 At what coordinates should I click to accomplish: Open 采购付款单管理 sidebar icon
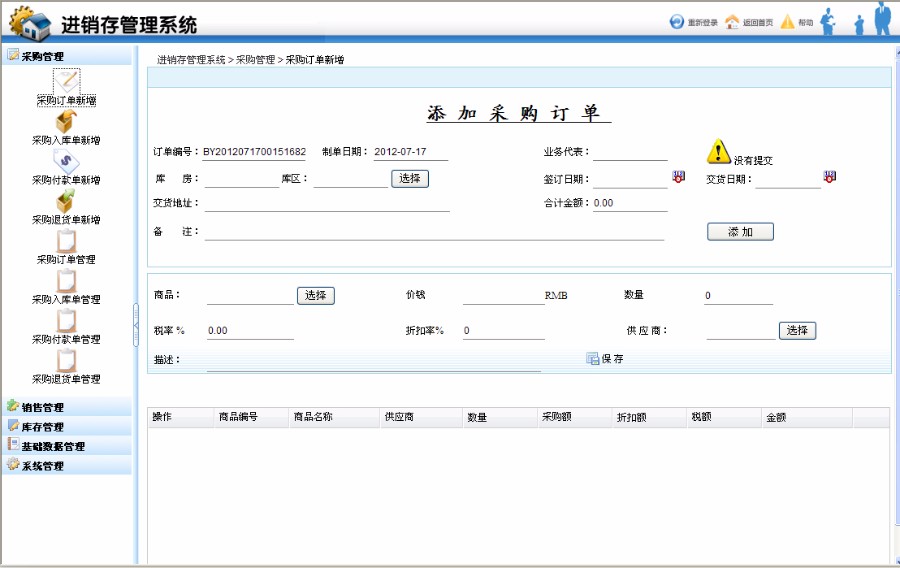[67, 321]
